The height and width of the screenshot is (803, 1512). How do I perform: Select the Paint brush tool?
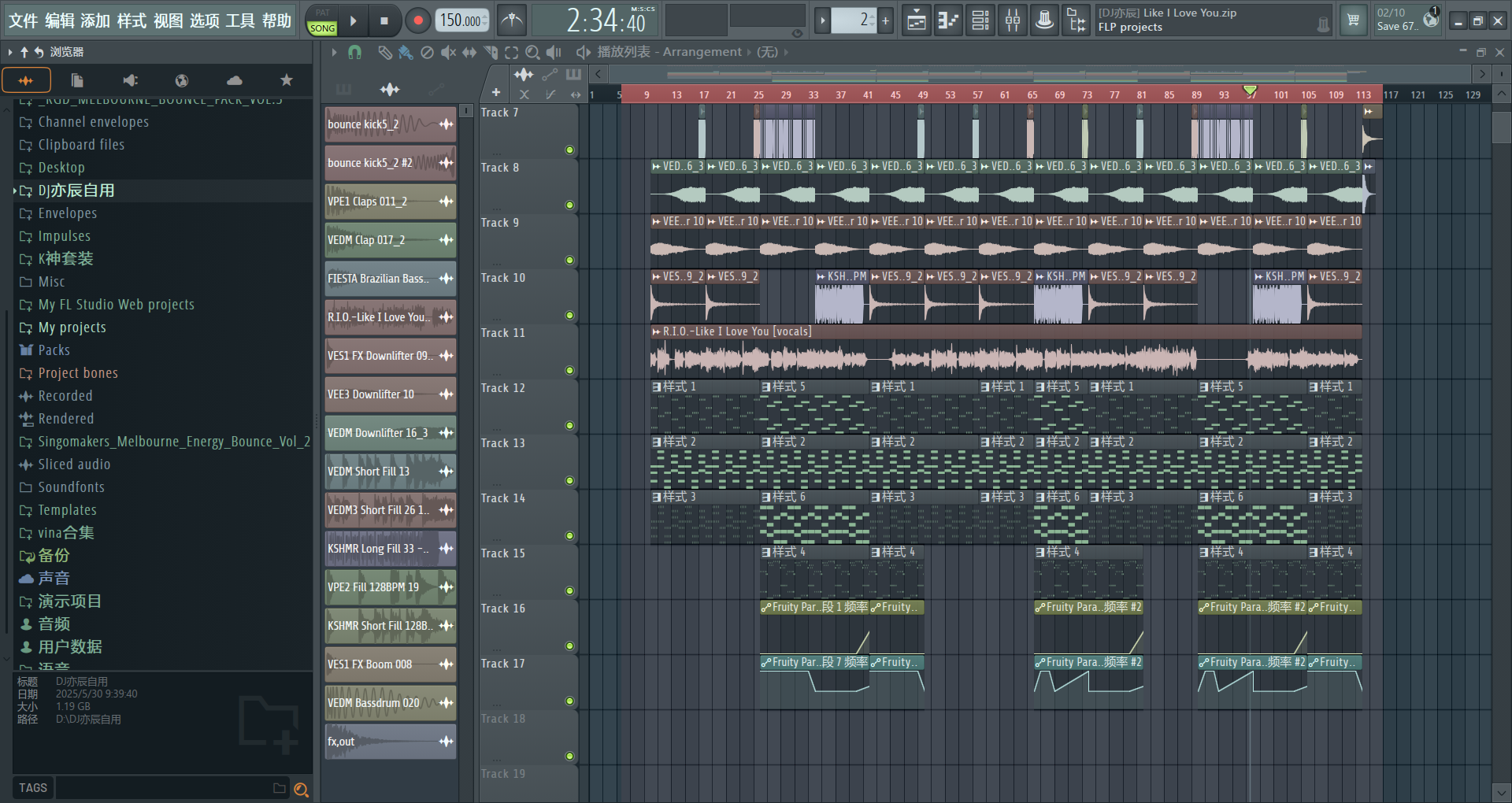click(x=406, y=52)
